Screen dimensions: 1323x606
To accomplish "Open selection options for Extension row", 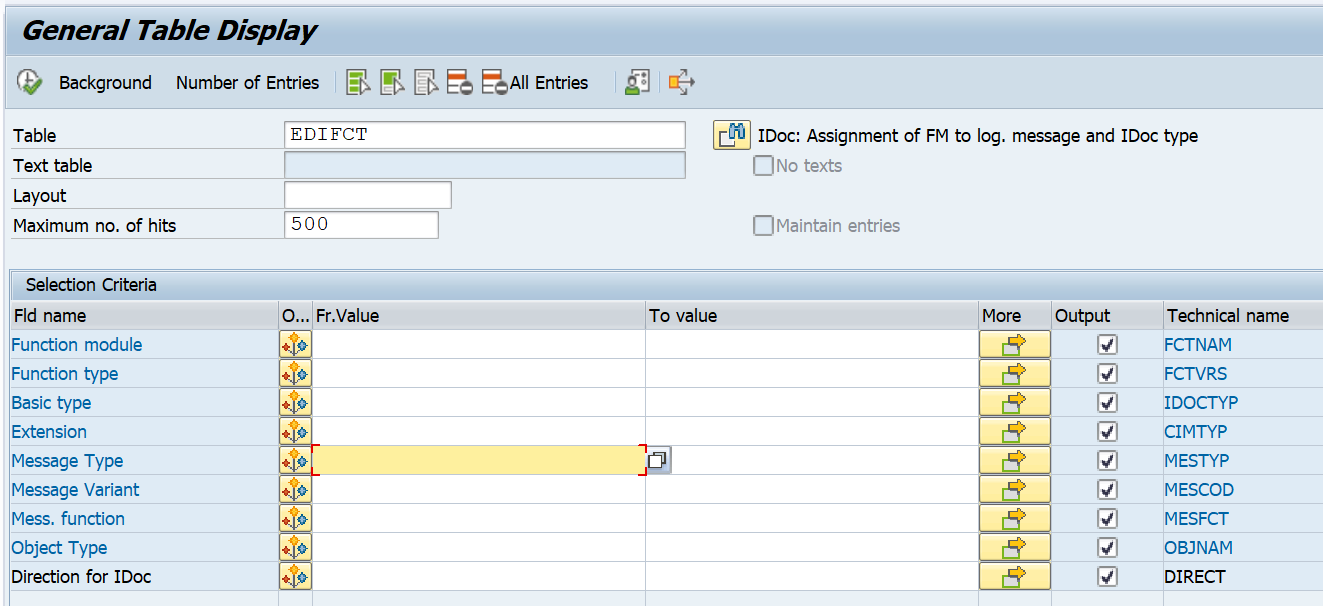I will [x=295, y=431].
